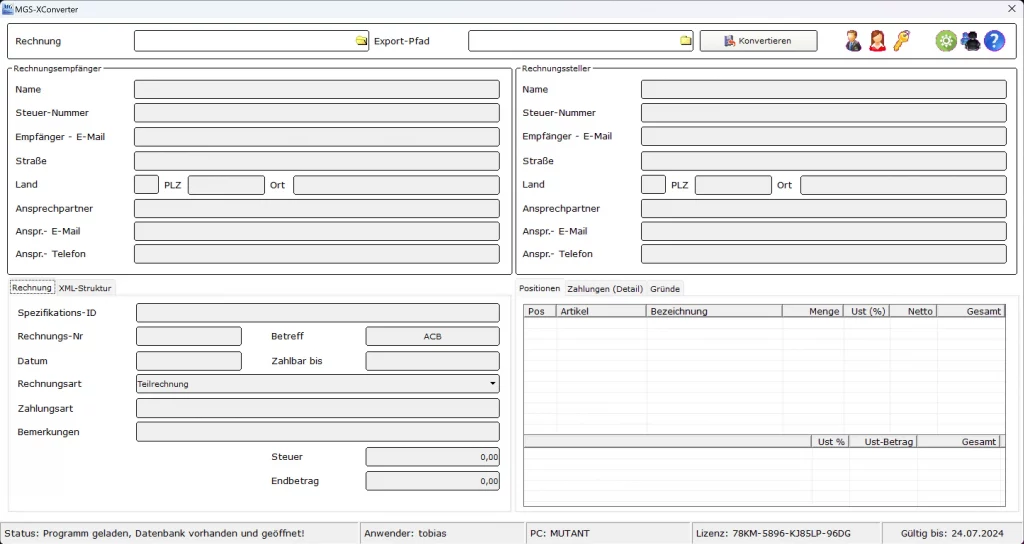
Task: Click the male user icon in suit
Action: coord(853,41)
